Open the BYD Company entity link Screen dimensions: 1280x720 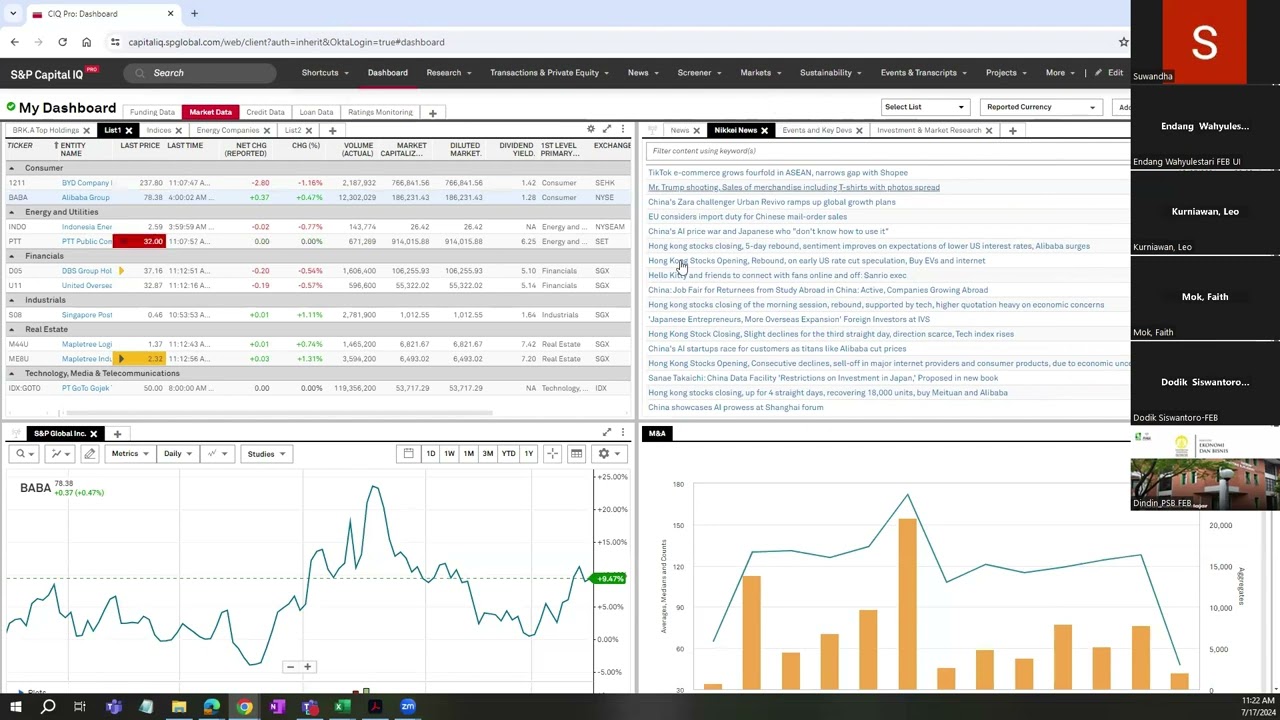[x=87, y=183]
